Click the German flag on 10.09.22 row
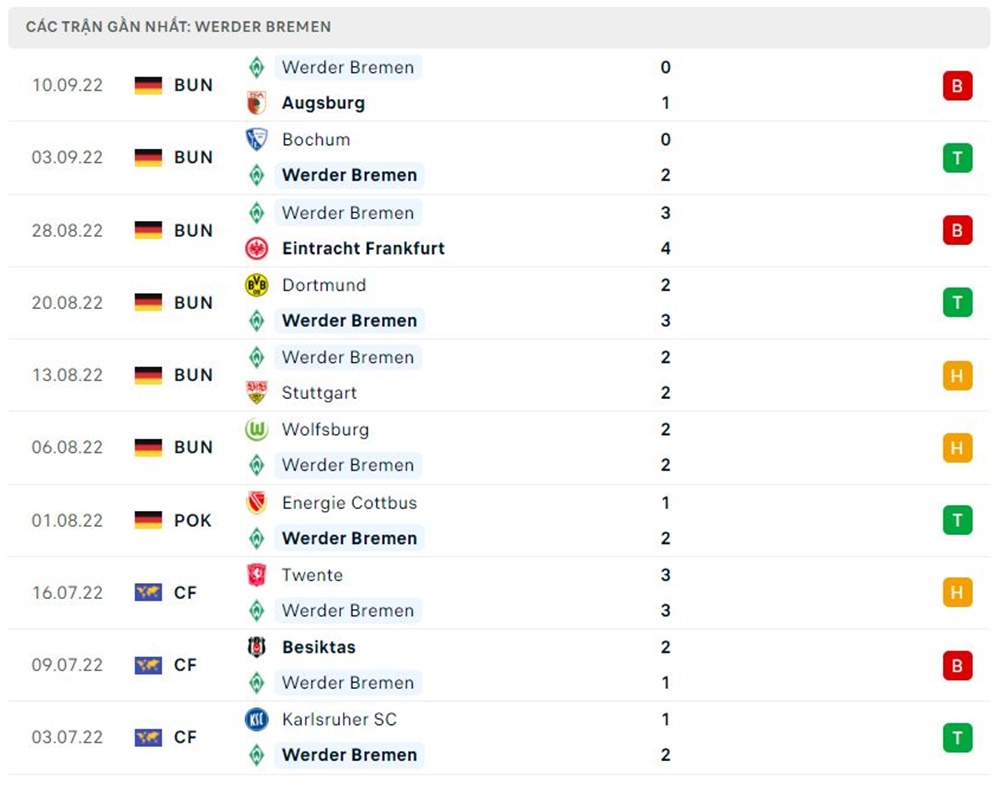The width and height of the screenshot is (1000, 787). coord(148,86)
